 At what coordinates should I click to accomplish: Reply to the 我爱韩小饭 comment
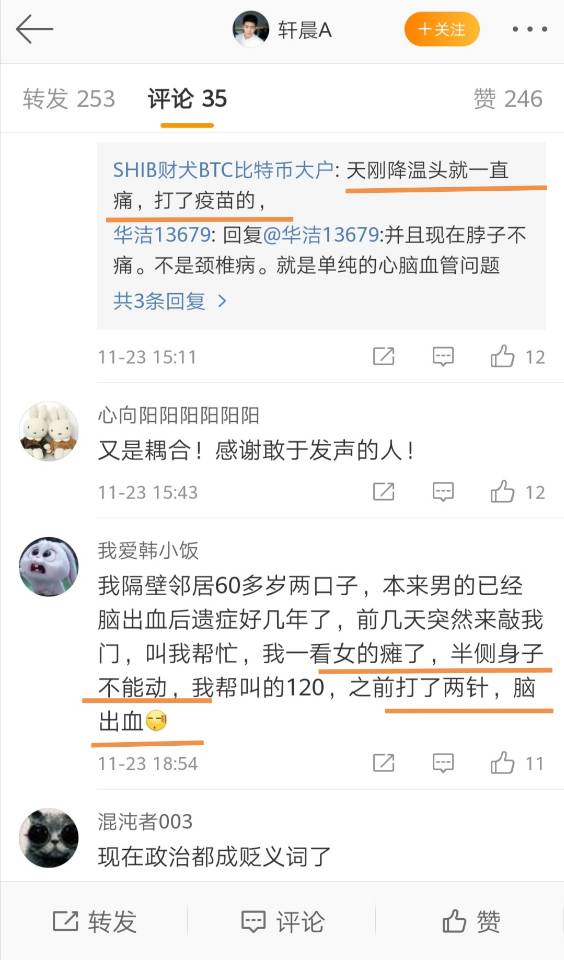[443, 763]
